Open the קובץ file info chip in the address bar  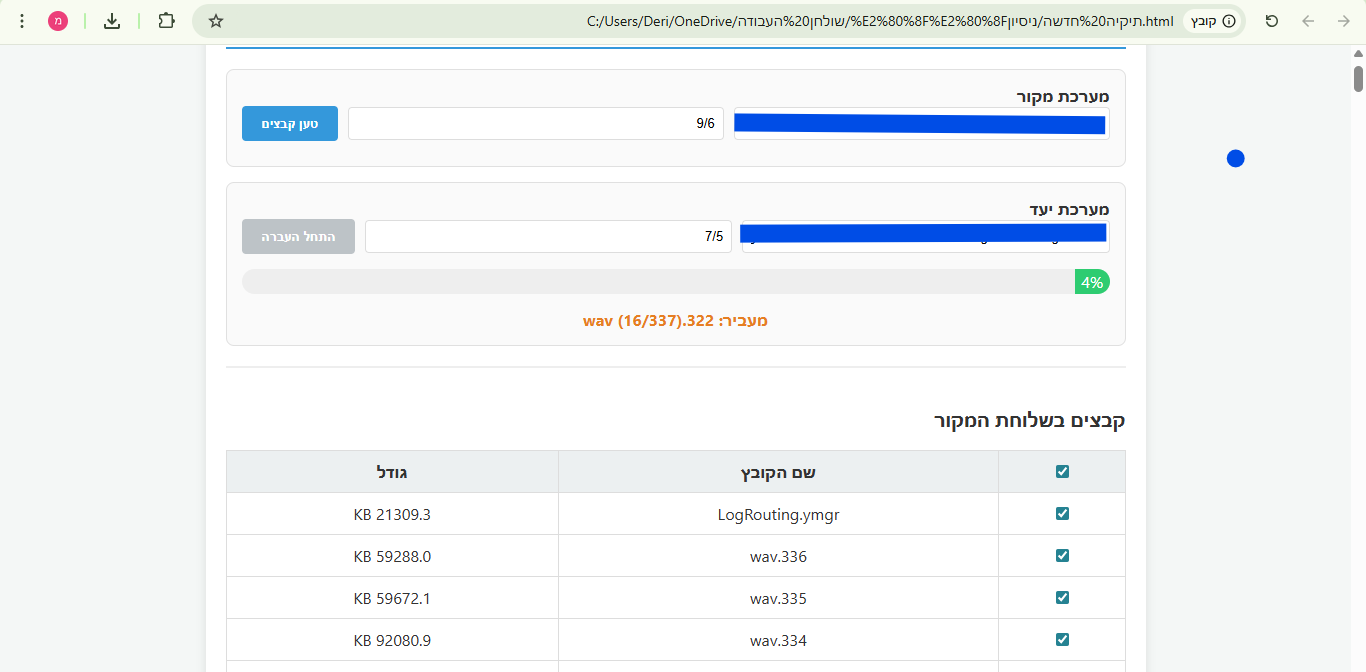(1211, 20)
